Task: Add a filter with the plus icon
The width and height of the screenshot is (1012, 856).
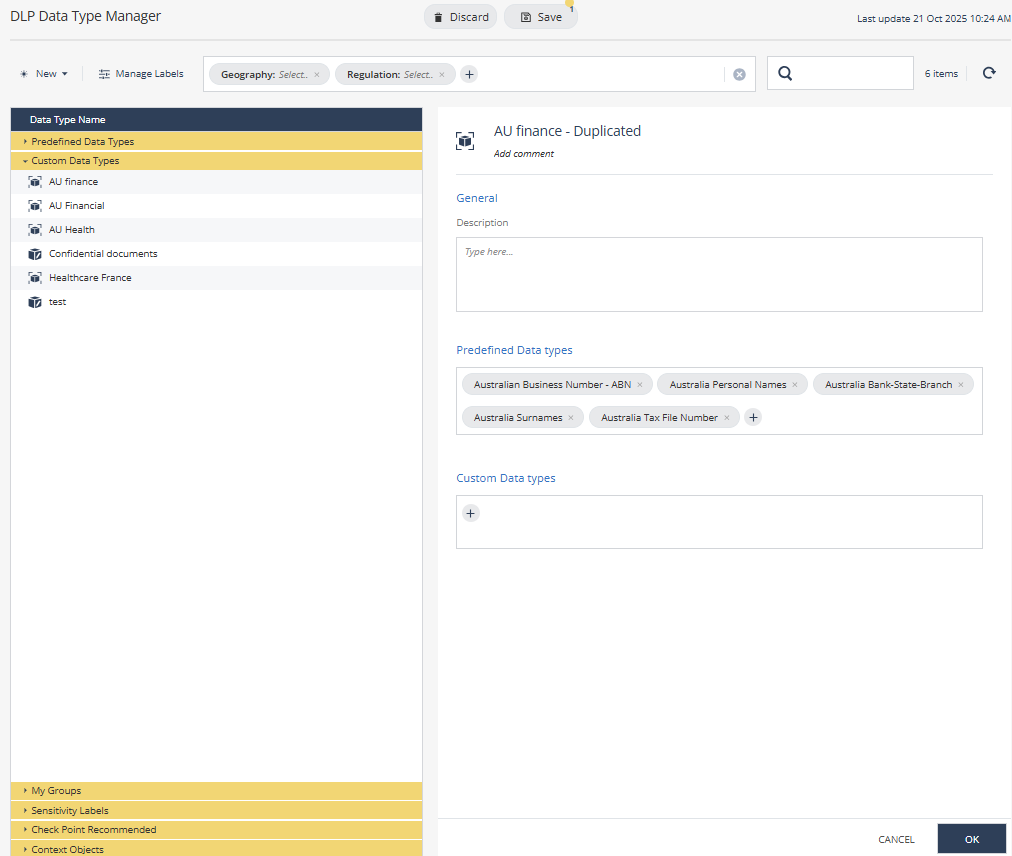Action: [469, 74]
